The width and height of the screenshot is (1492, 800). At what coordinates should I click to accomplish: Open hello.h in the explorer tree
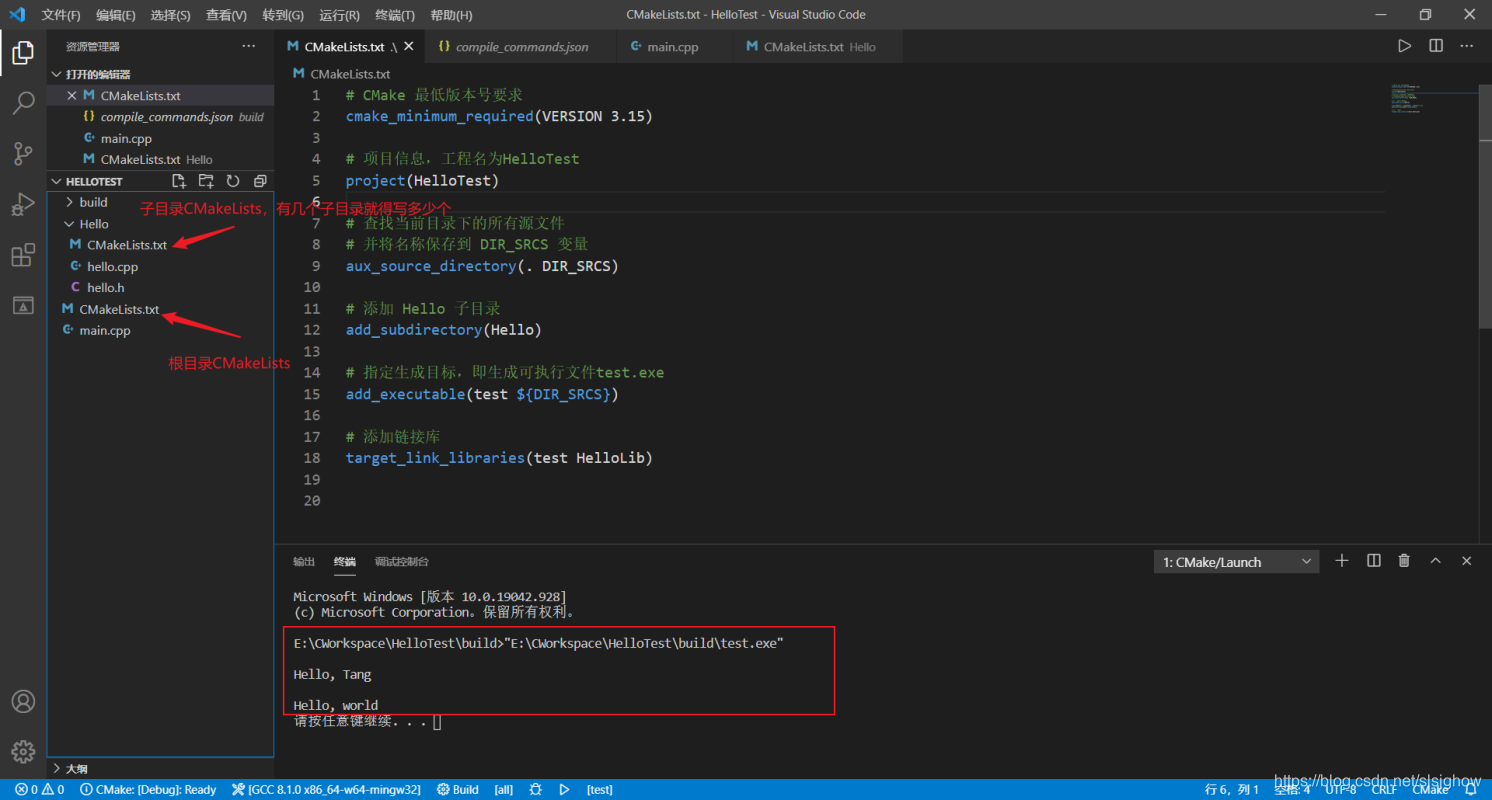click(160, 288)
